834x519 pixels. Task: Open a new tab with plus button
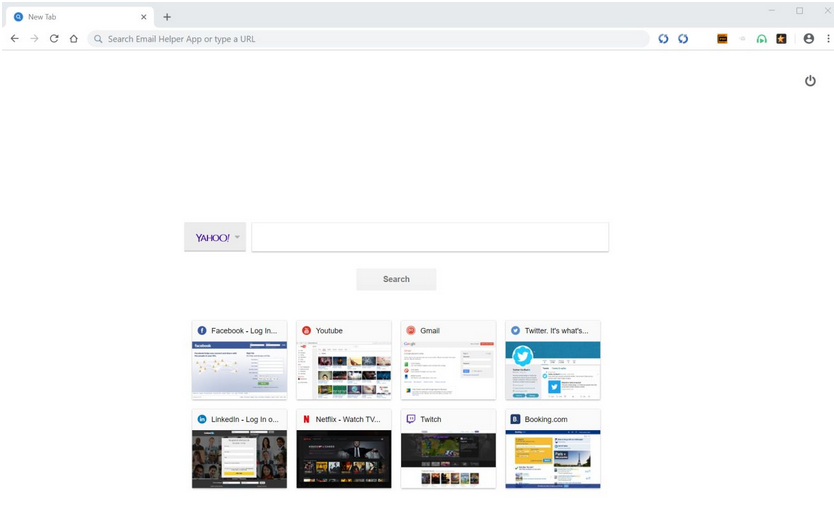tap(167, 17)
